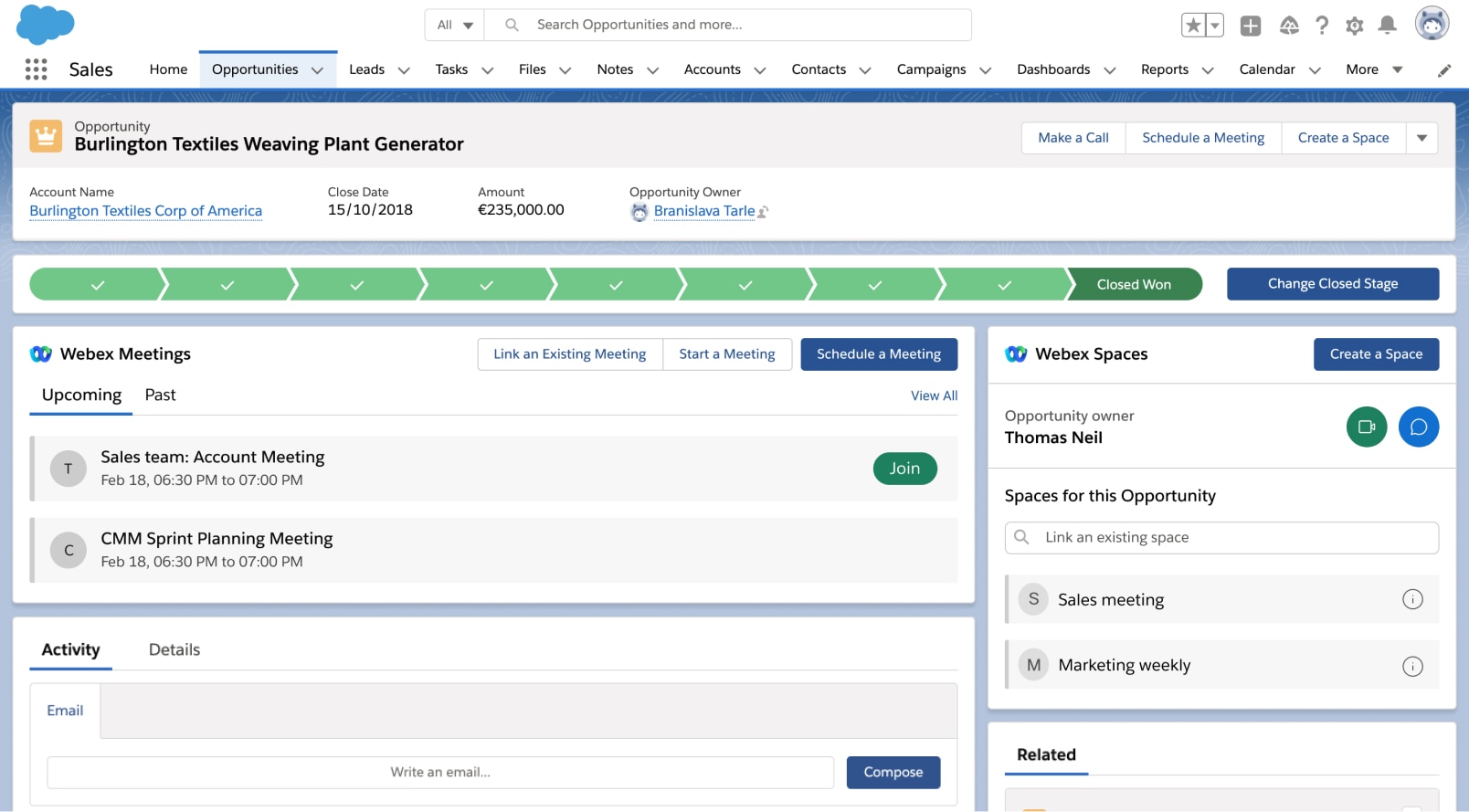This screenshot has width=1469, height=812.
Task: Click the Write an email field
Action: 440,773
